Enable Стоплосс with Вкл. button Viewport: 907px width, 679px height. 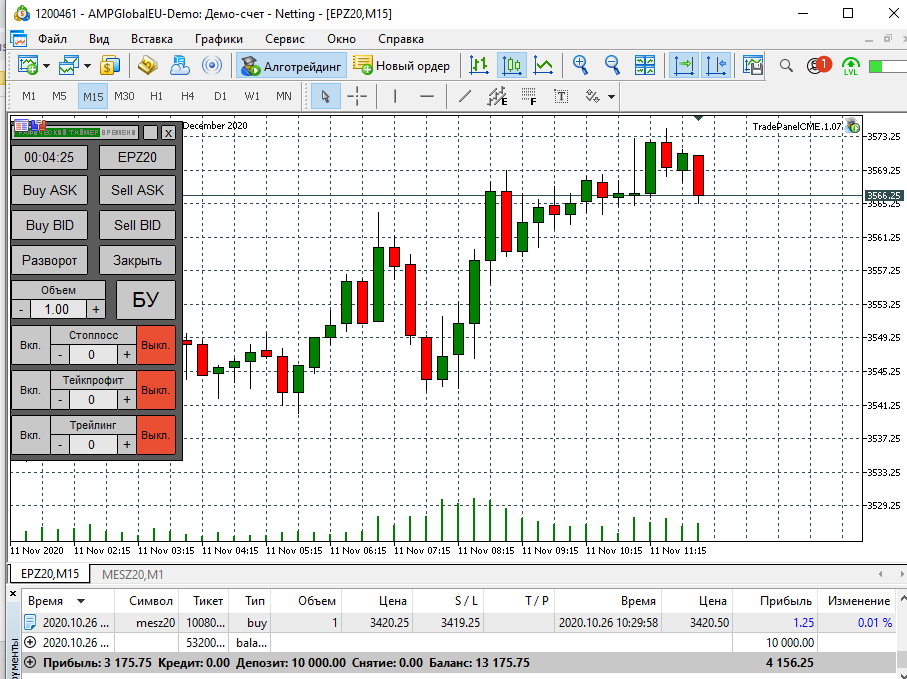(31, 345)
